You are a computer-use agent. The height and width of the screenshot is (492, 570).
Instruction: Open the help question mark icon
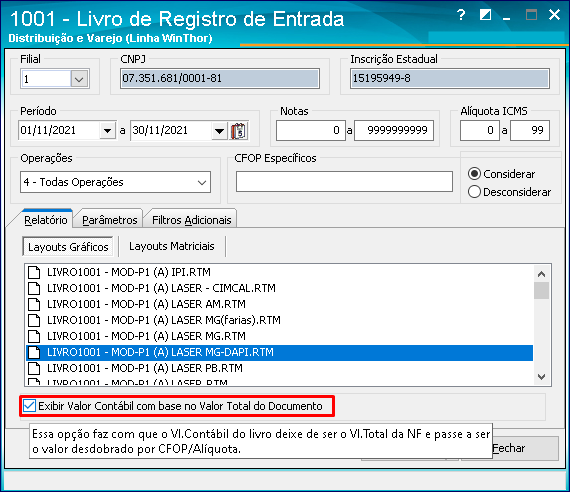pyautogui.click(x=461, y=15)
